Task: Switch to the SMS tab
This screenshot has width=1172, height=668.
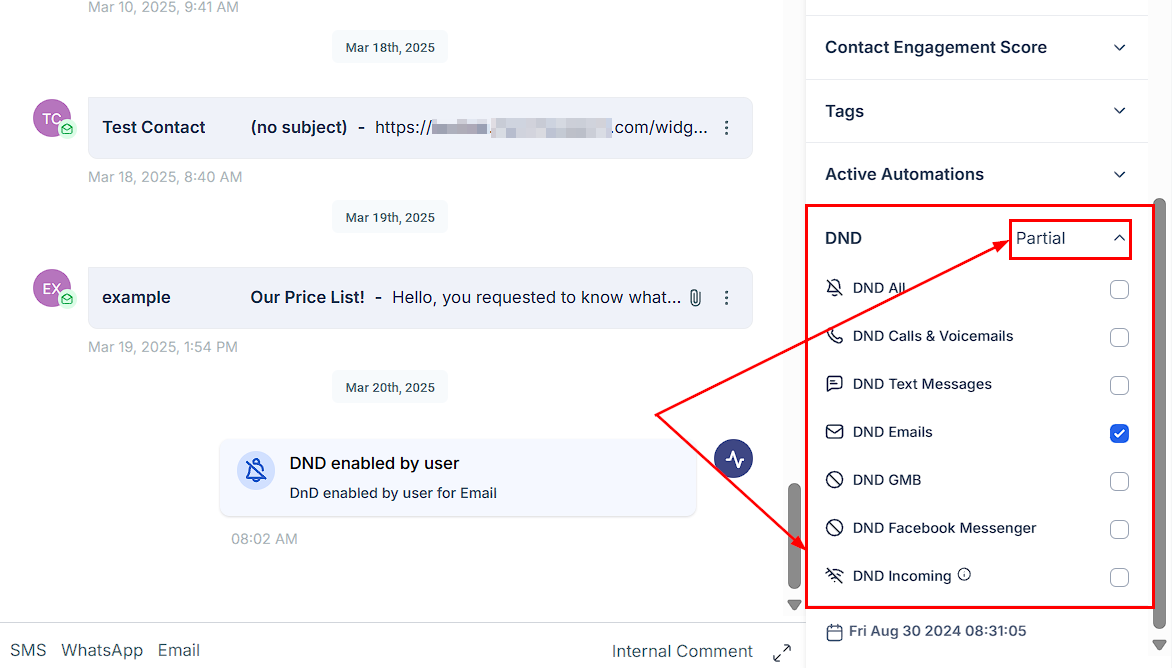Action: (x=28, y=650)
